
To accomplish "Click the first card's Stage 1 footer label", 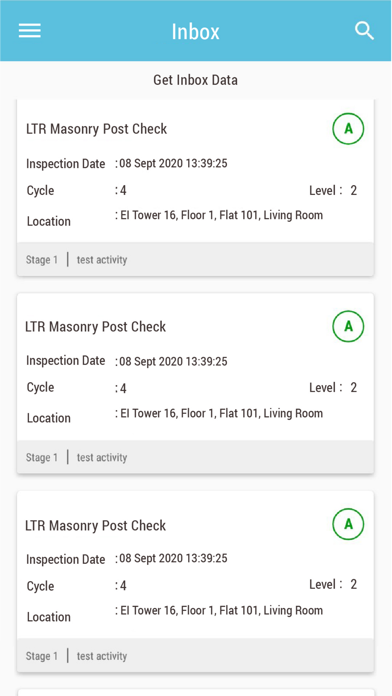I will click(x=42, y=260).
